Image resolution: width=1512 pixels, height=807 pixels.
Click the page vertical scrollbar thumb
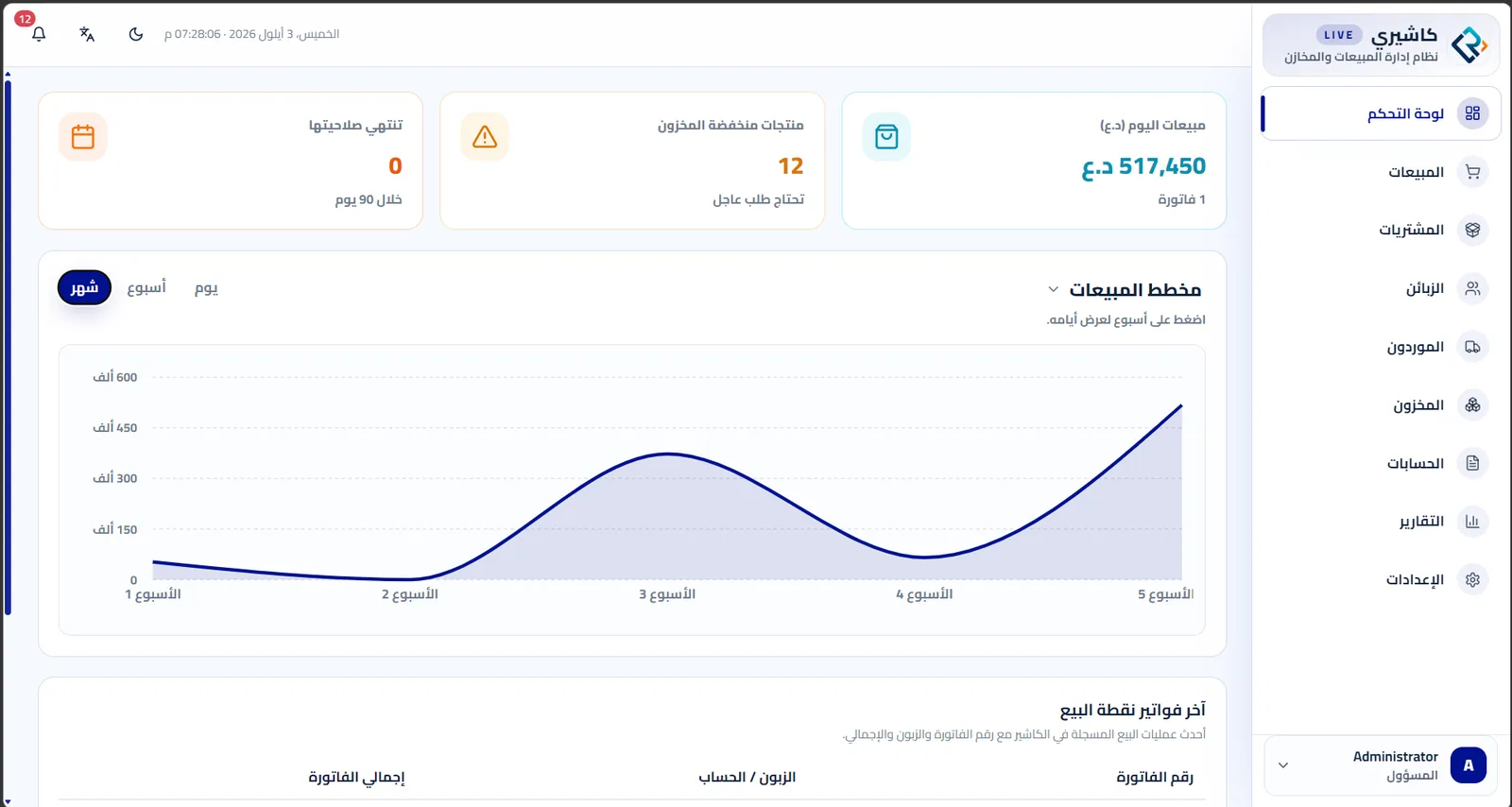pos(8,348)
